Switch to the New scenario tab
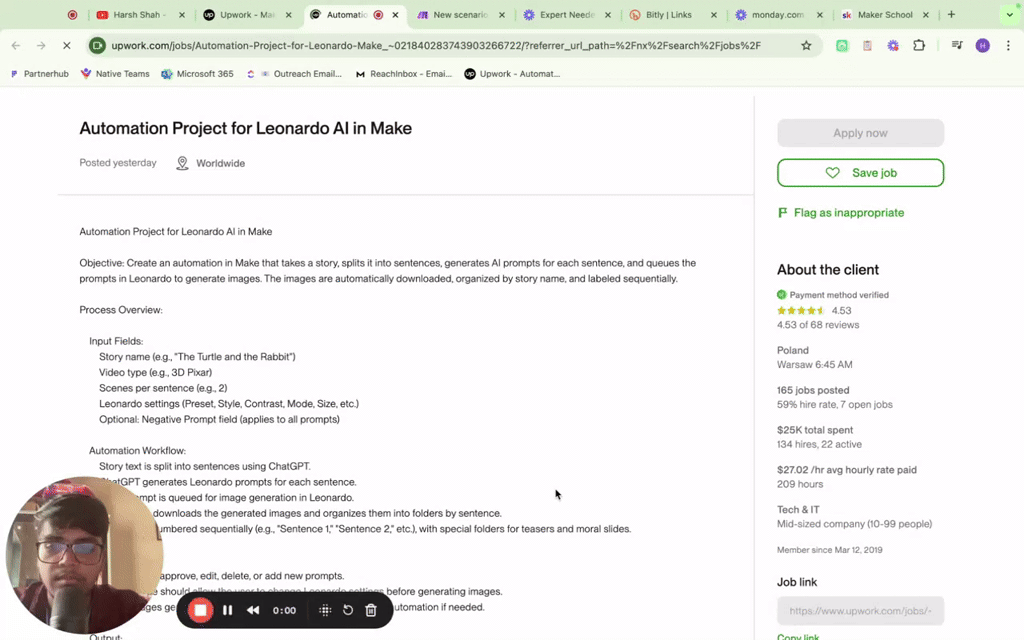1024x640 pixels. [460, 15]
